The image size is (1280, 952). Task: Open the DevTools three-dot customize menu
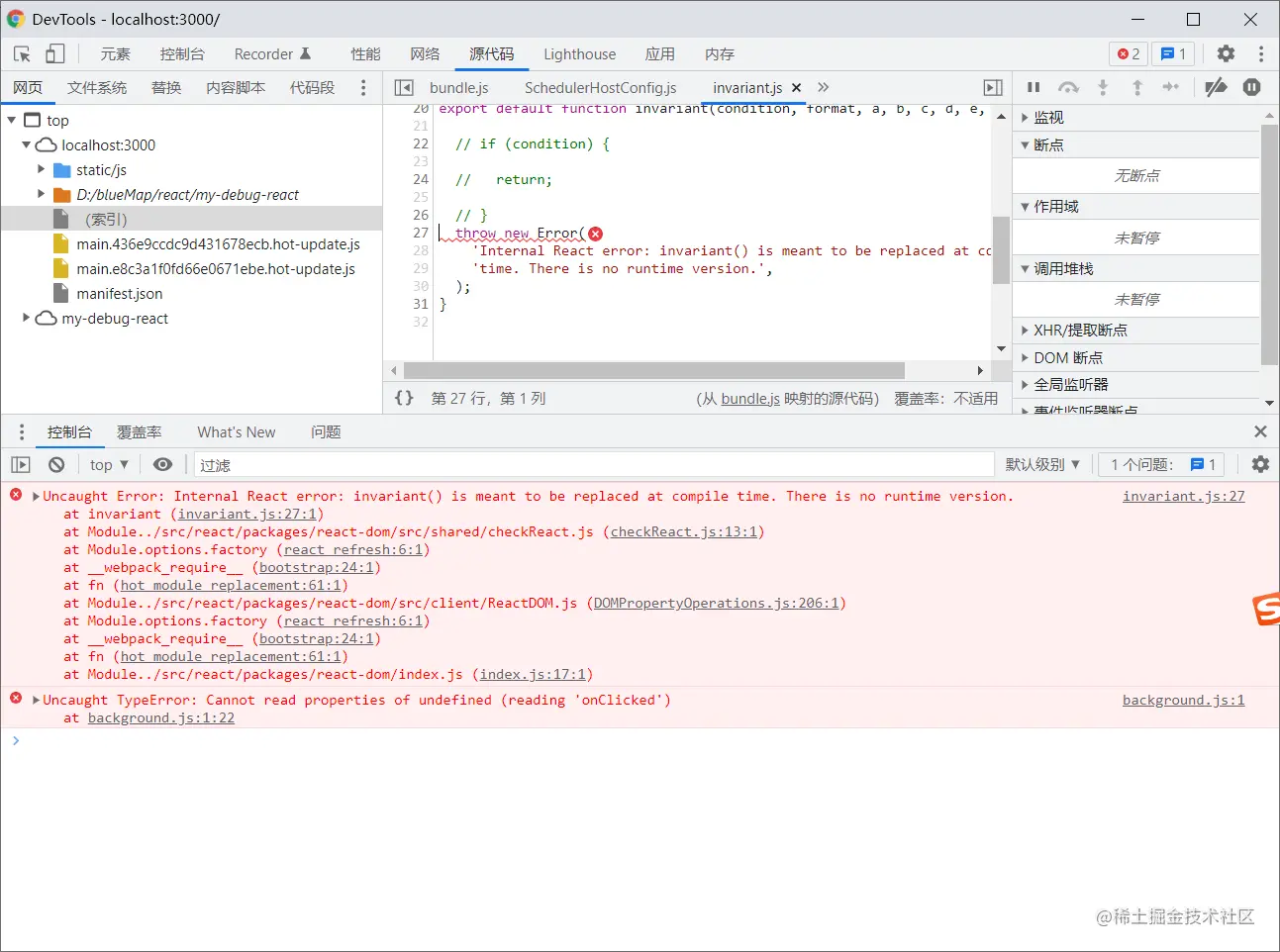[x=1261, y=54]
